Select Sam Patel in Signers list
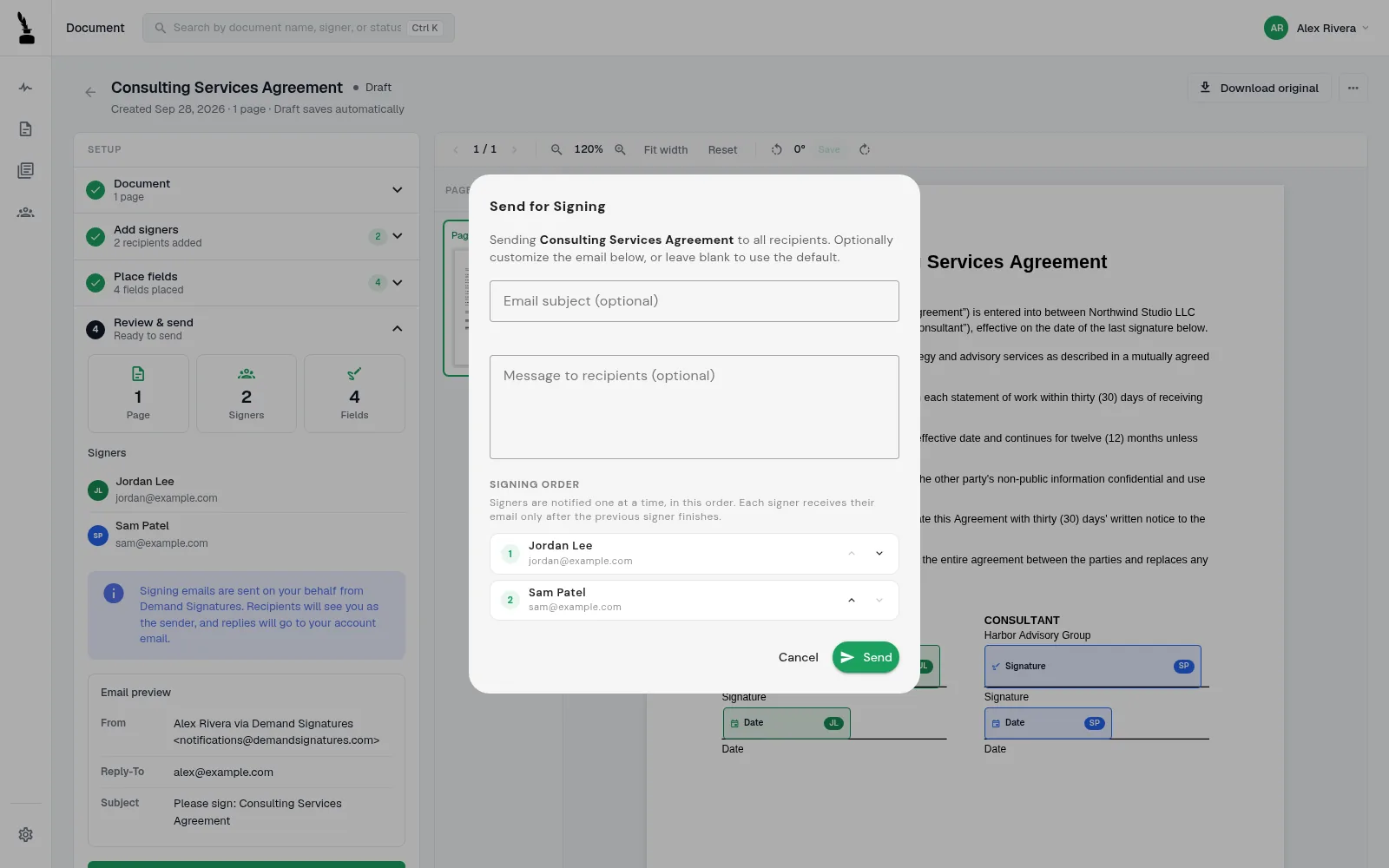Viewport: 1389px width, 868px height. (247, 535)
